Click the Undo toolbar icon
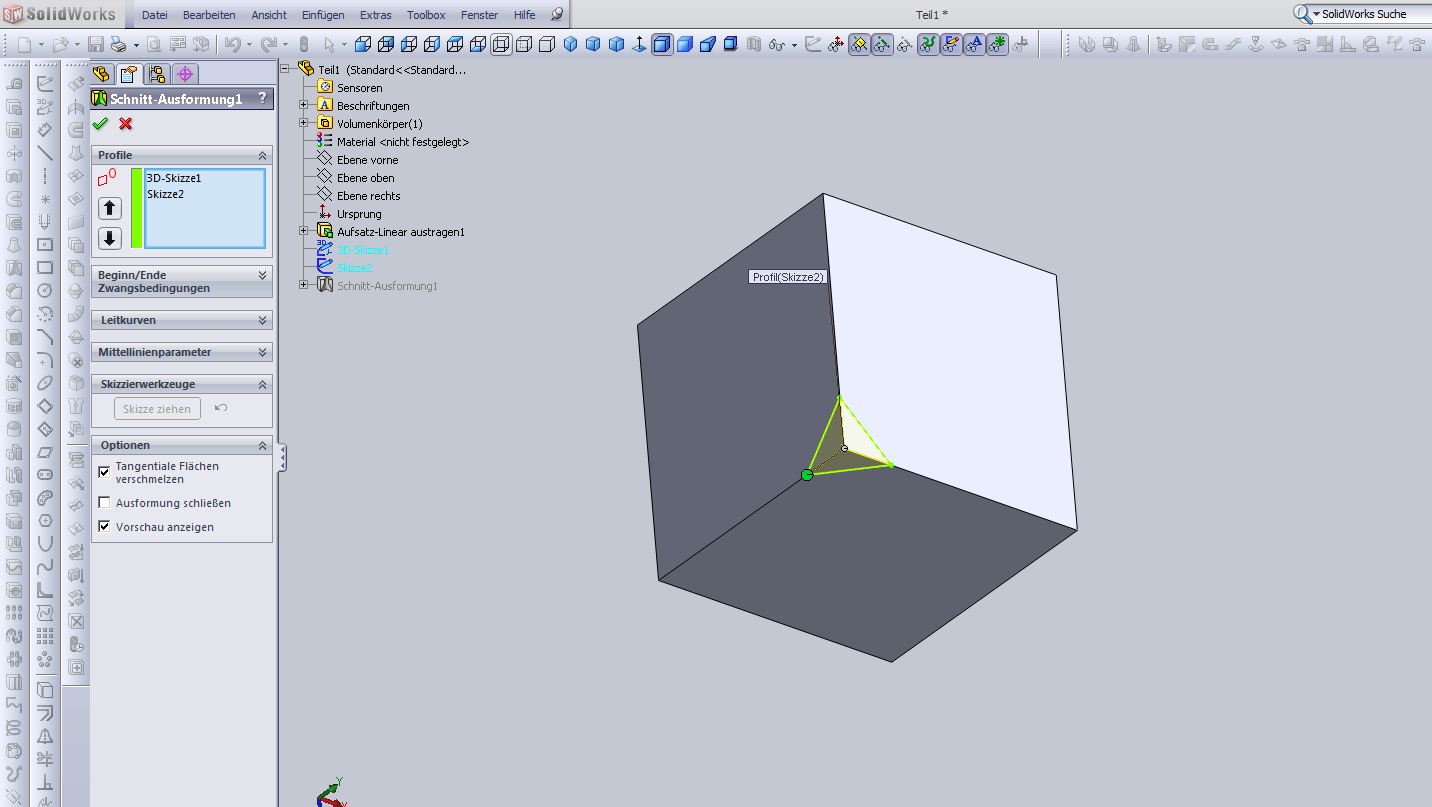 [232, 44]
